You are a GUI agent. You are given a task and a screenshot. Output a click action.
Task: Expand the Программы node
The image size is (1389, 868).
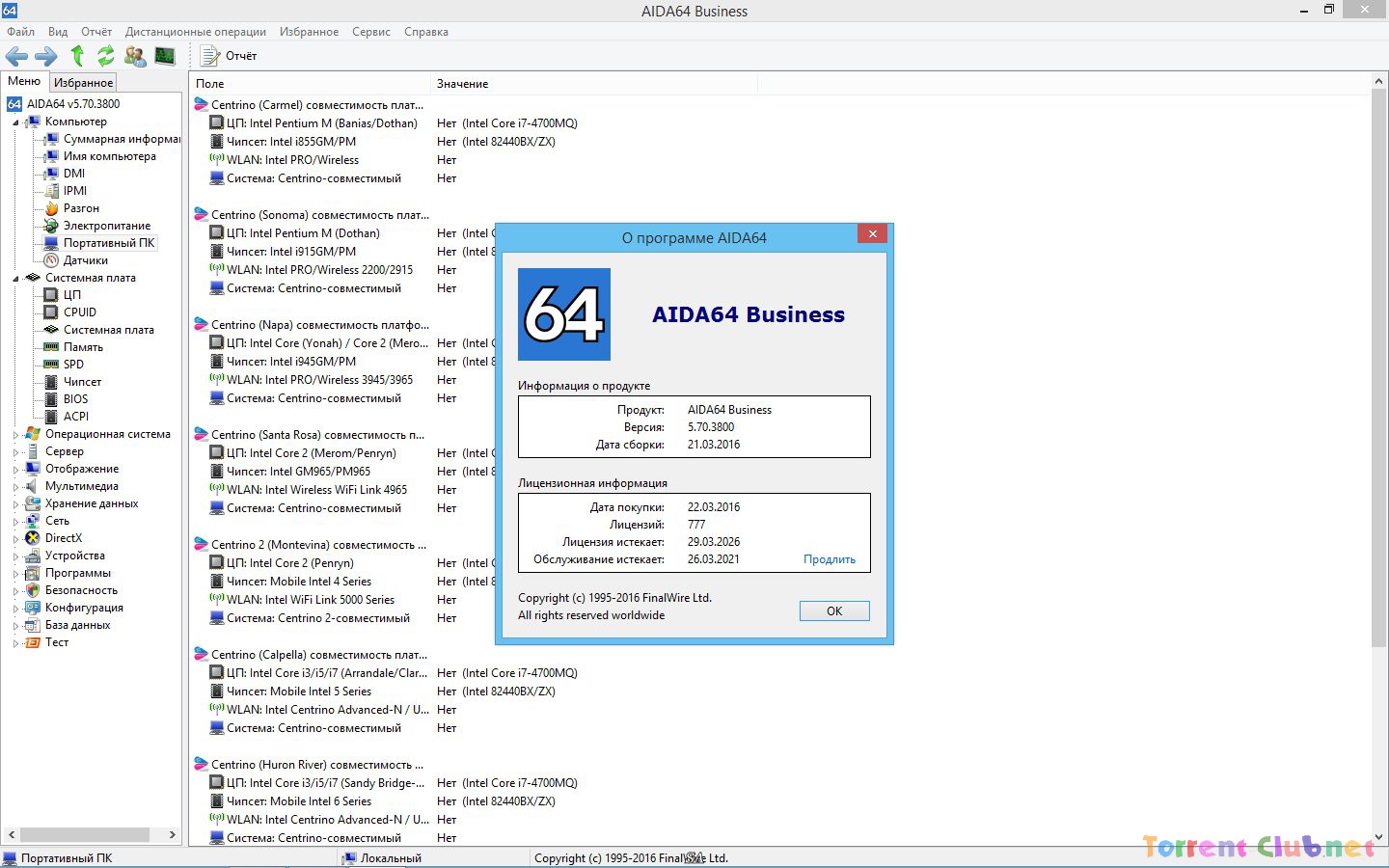pos(15,574)
